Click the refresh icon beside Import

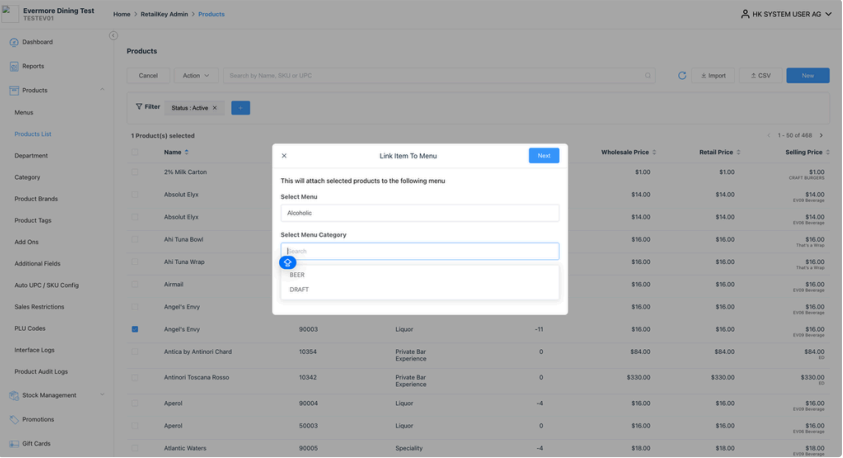click(682, 75)
